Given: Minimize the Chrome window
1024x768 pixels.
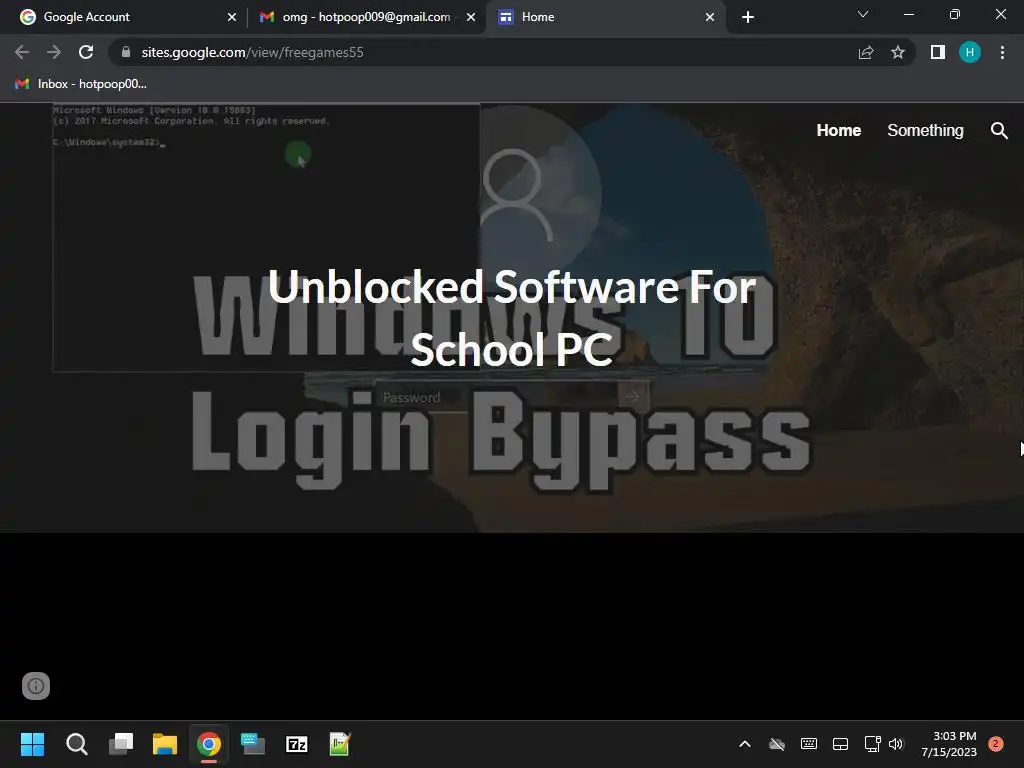Looking at the screenshot, I should (x=909, y=14).
